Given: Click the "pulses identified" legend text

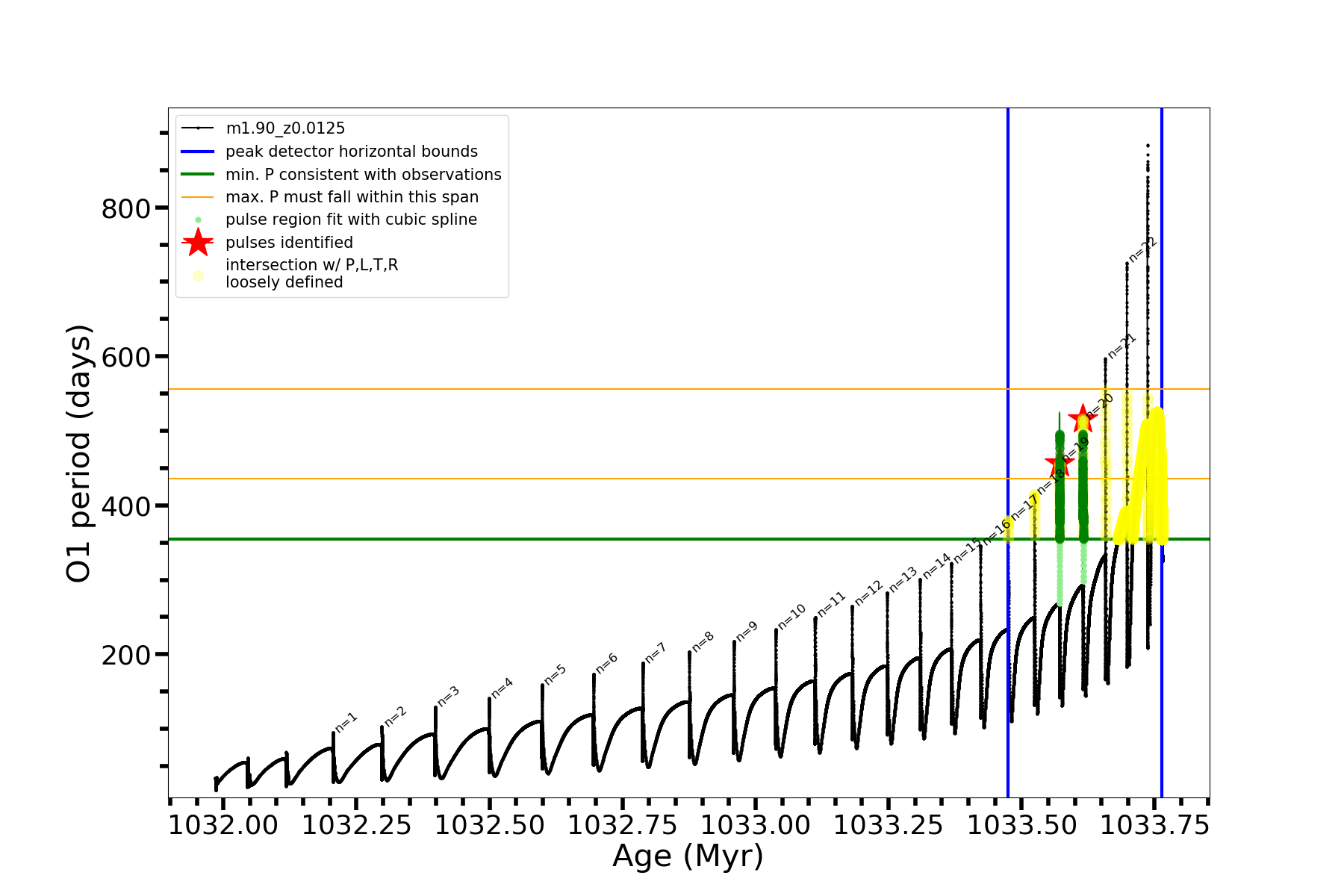Looking at the screenshot, I should pyautogui.click(x=289, y=243).
